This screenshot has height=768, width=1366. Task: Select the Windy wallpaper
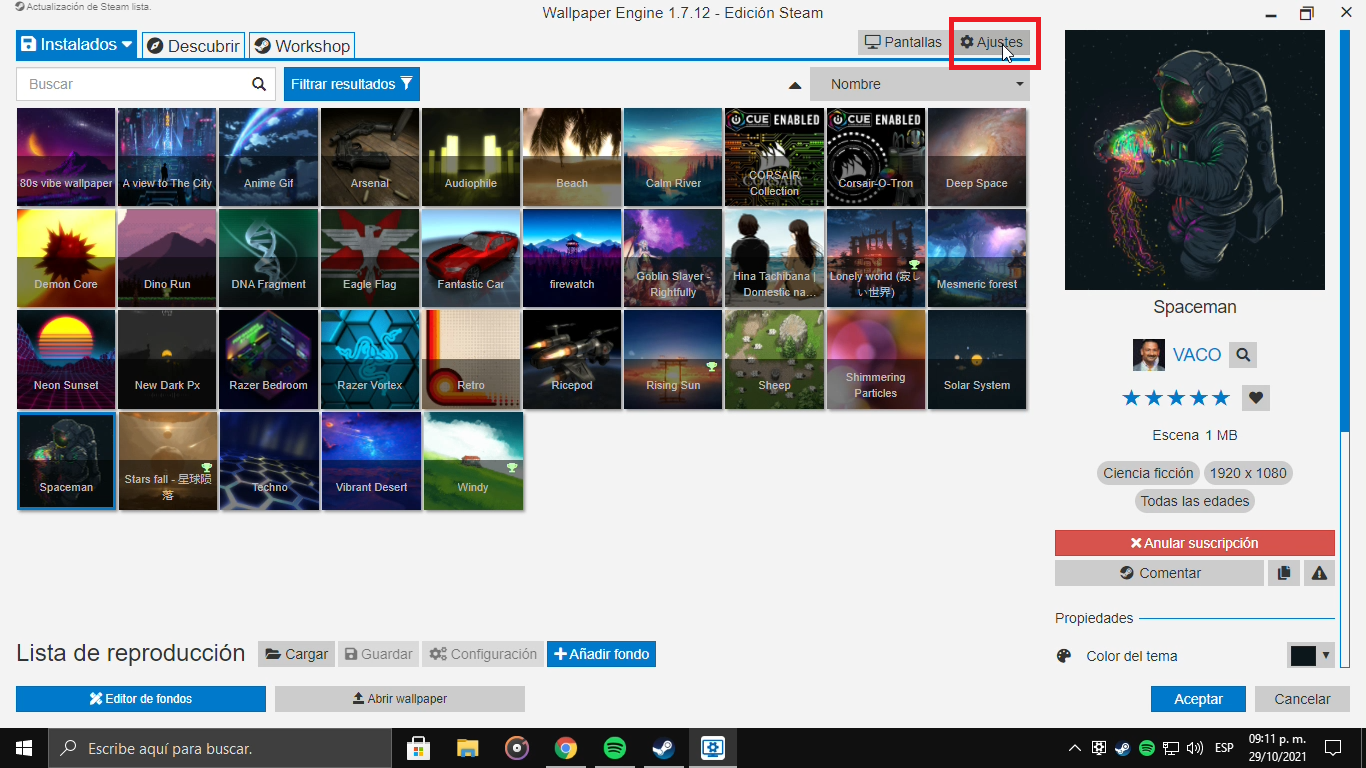click(x=473, y=461)
